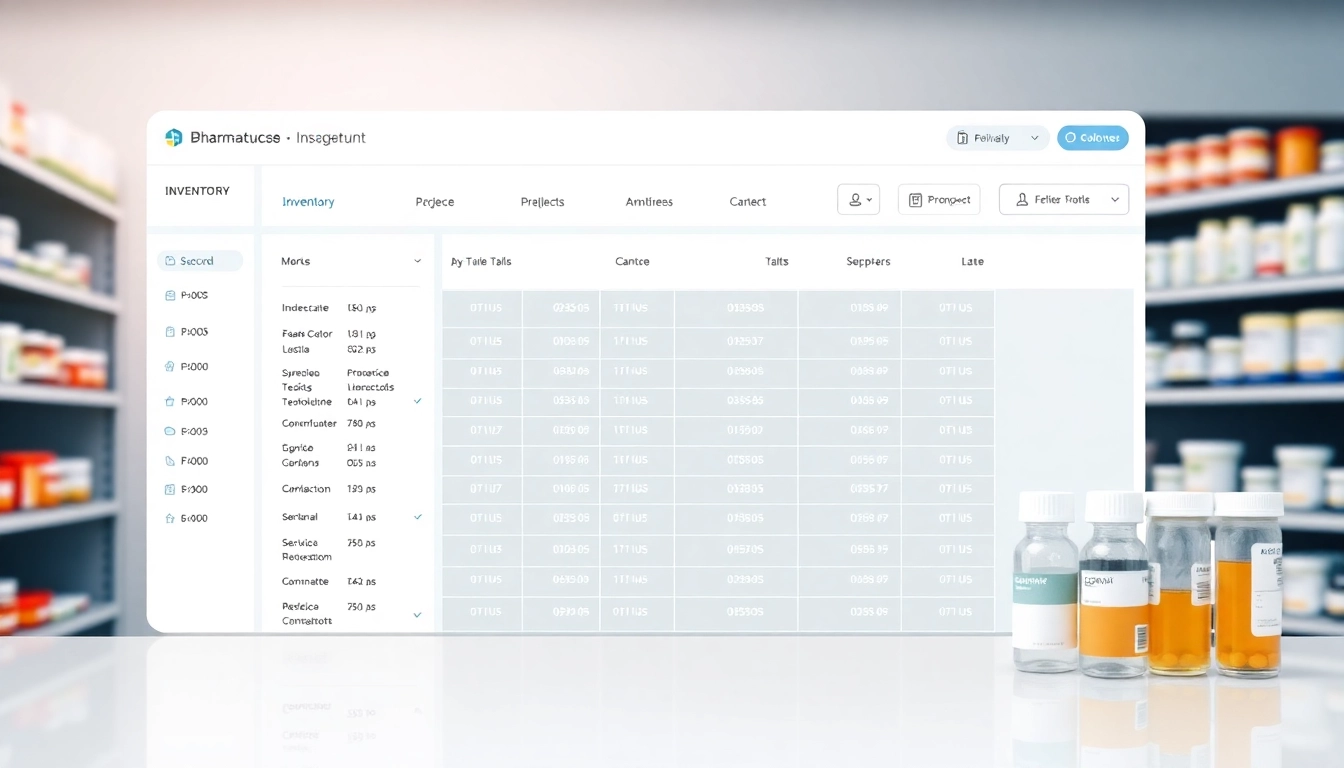Click the tag icon beside F:000 in sidebar
Screen dimensions: 1344x768
pos(168,459)
